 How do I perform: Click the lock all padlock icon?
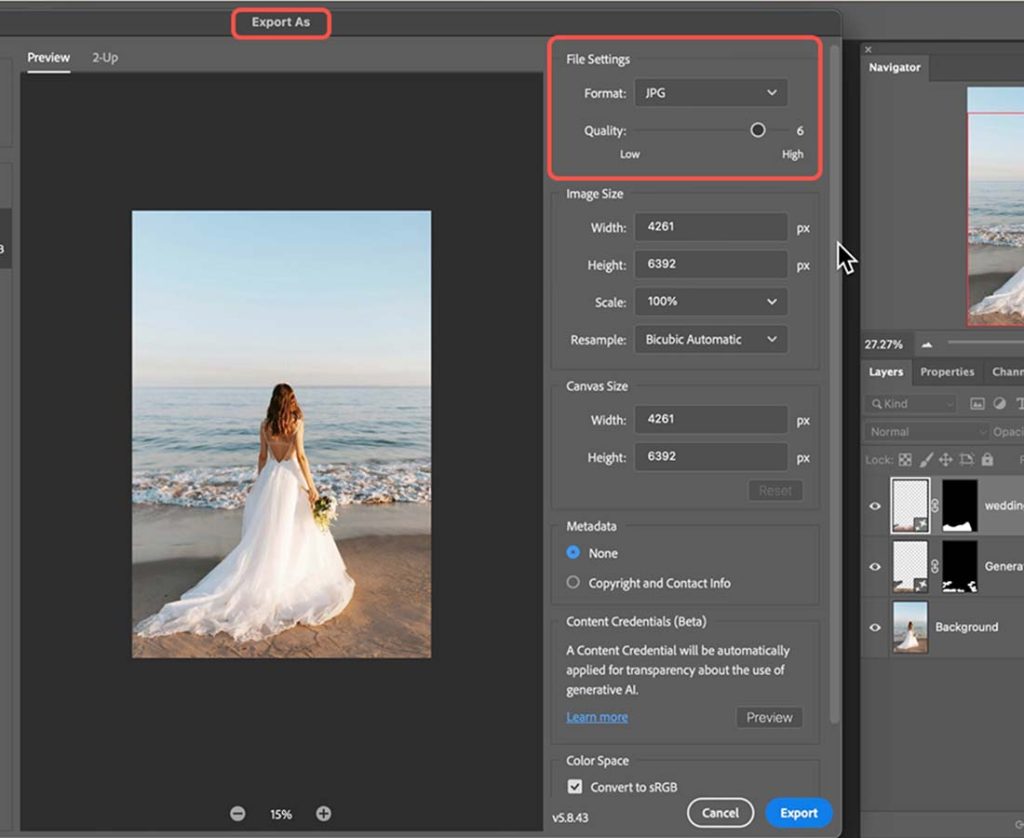pyautogui.click(x=987, y=460)
